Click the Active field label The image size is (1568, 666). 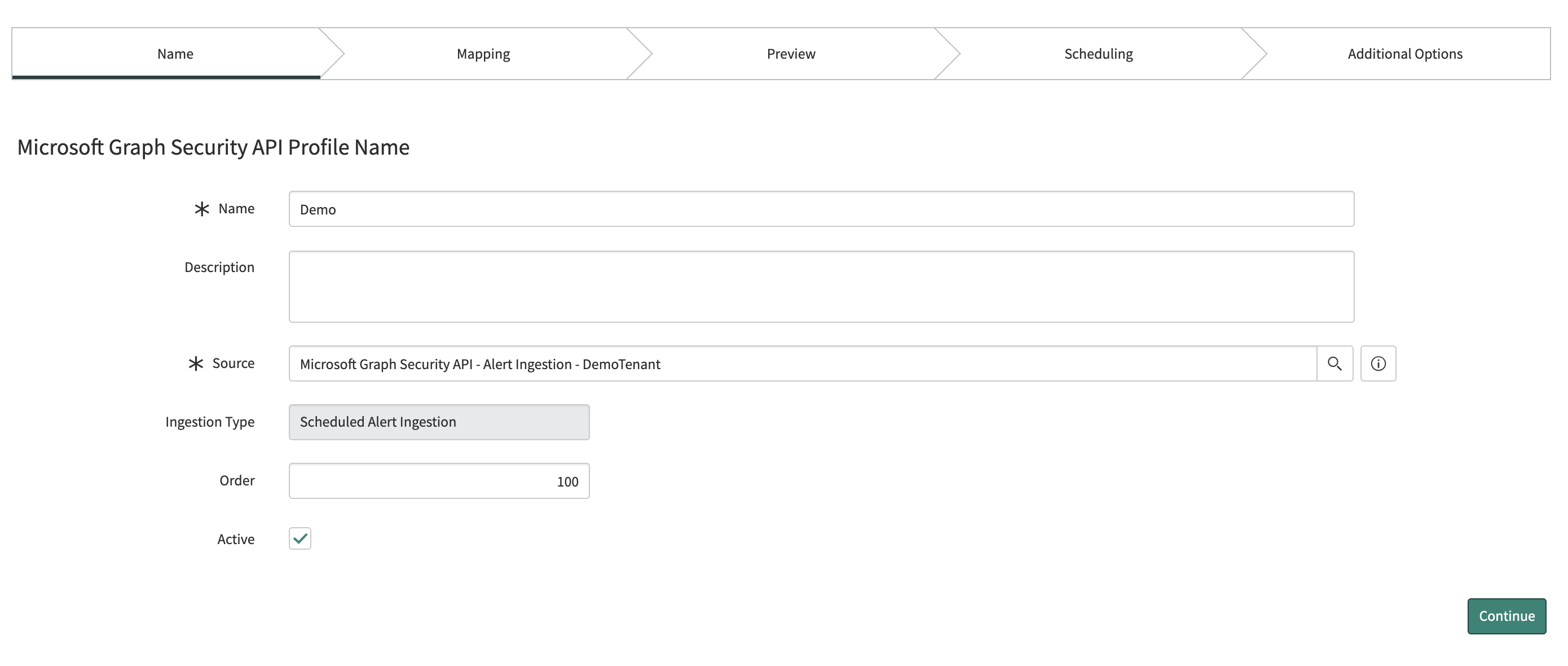[236, 539]
